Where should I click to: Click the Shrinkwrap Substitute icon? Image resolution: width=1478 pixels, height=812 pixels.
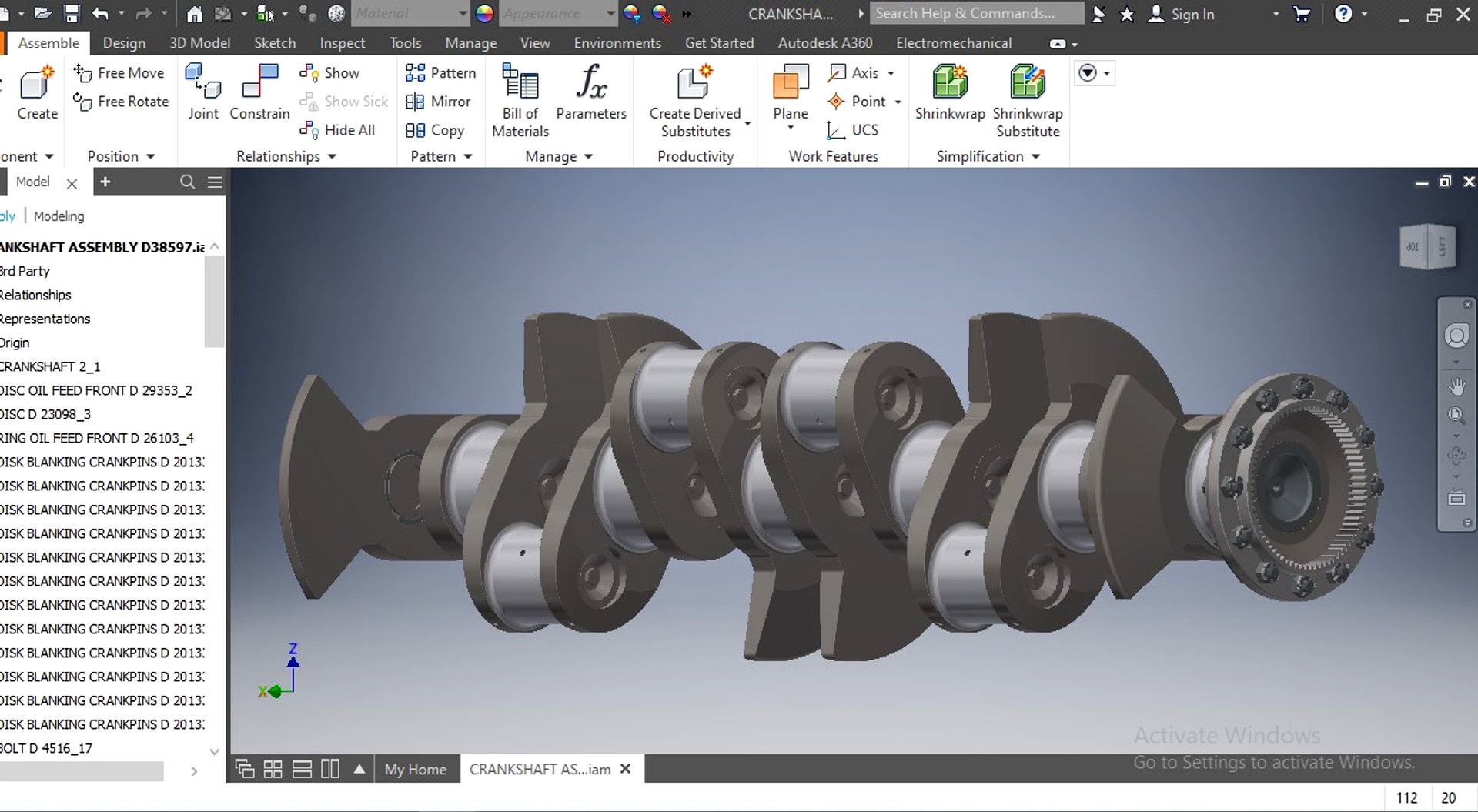[x=1027, y=83]
